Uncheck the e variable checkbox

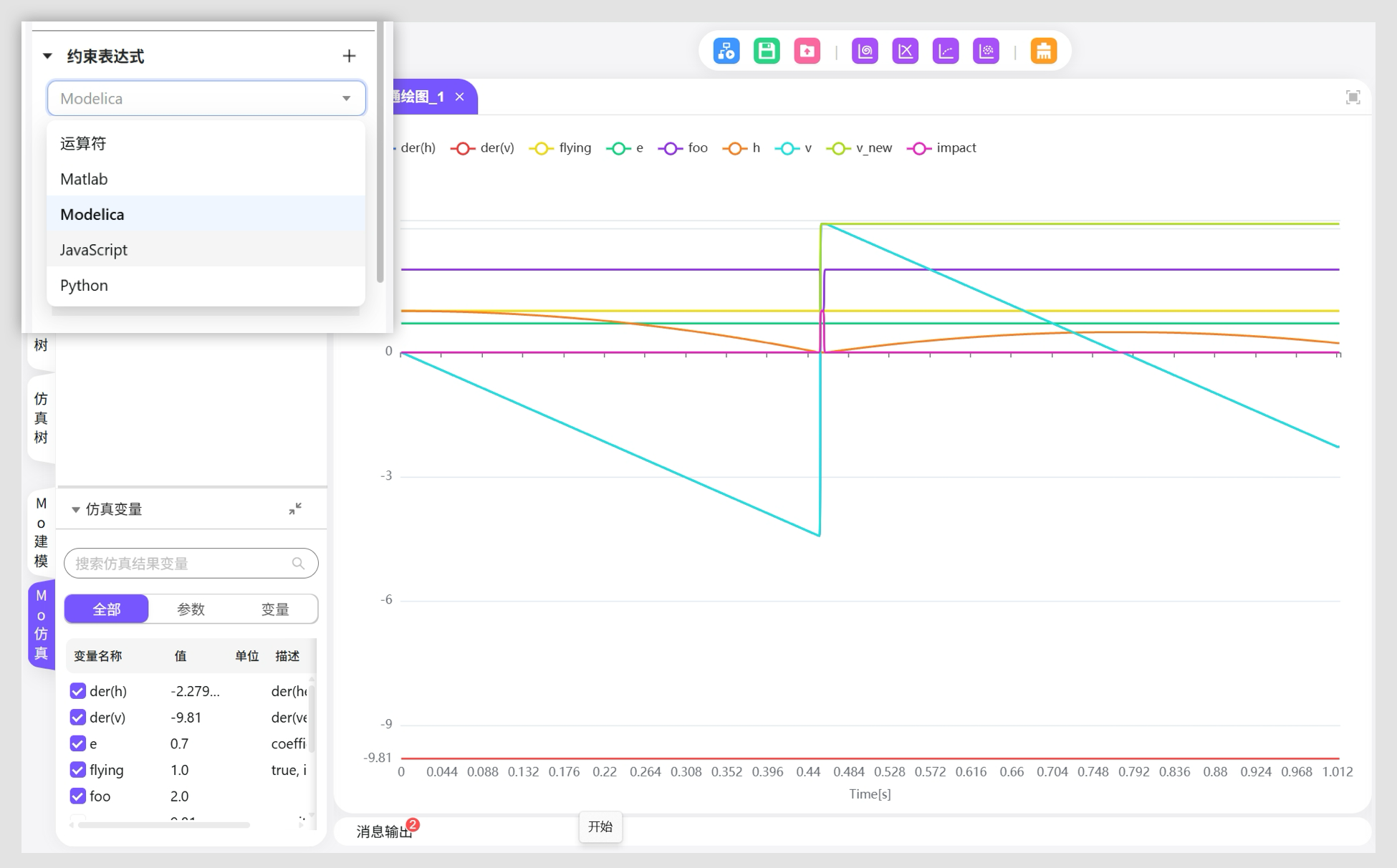tap(77, 743)
